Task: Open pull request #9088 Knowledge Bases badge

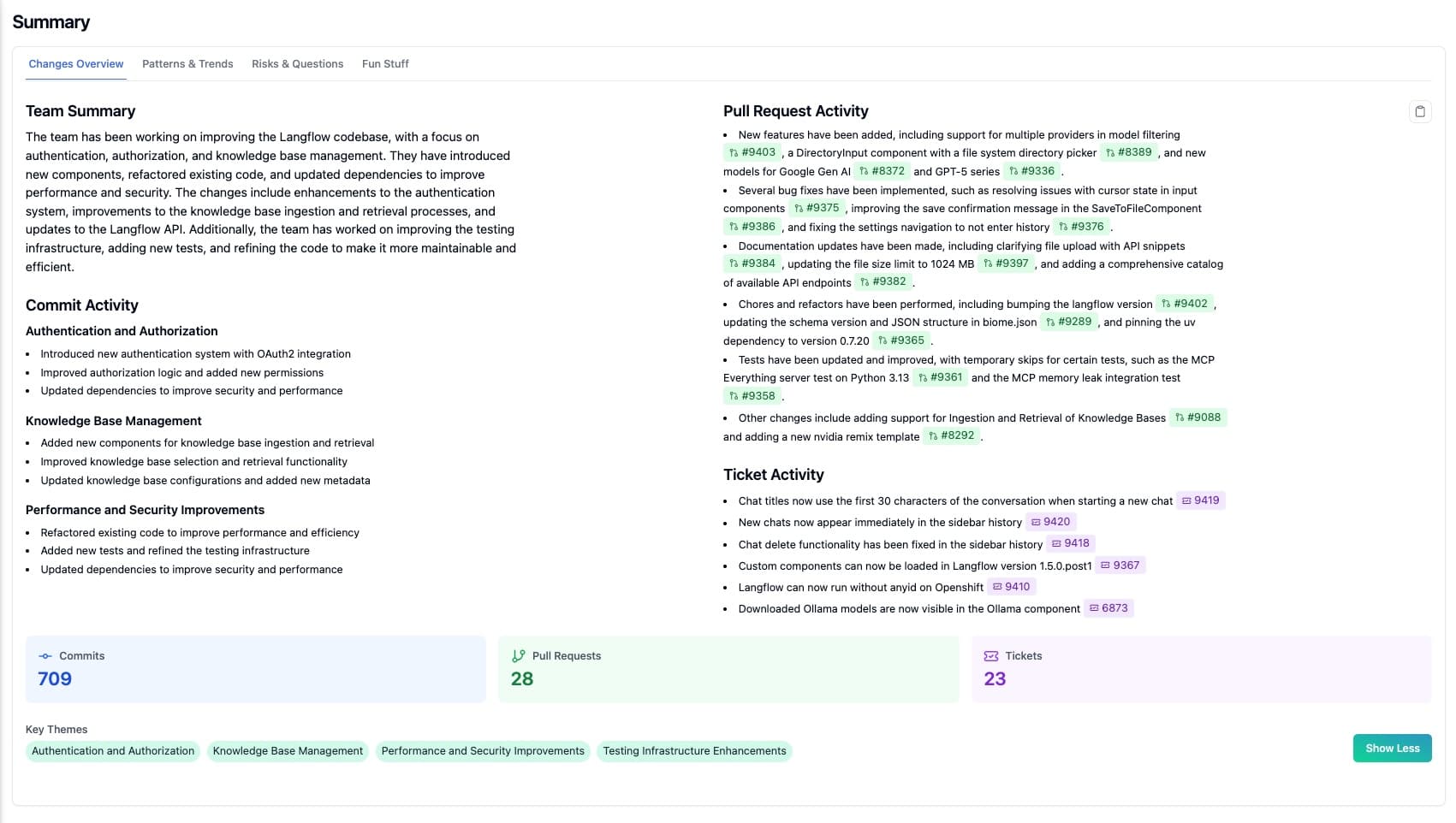Action: [1197, 417]
